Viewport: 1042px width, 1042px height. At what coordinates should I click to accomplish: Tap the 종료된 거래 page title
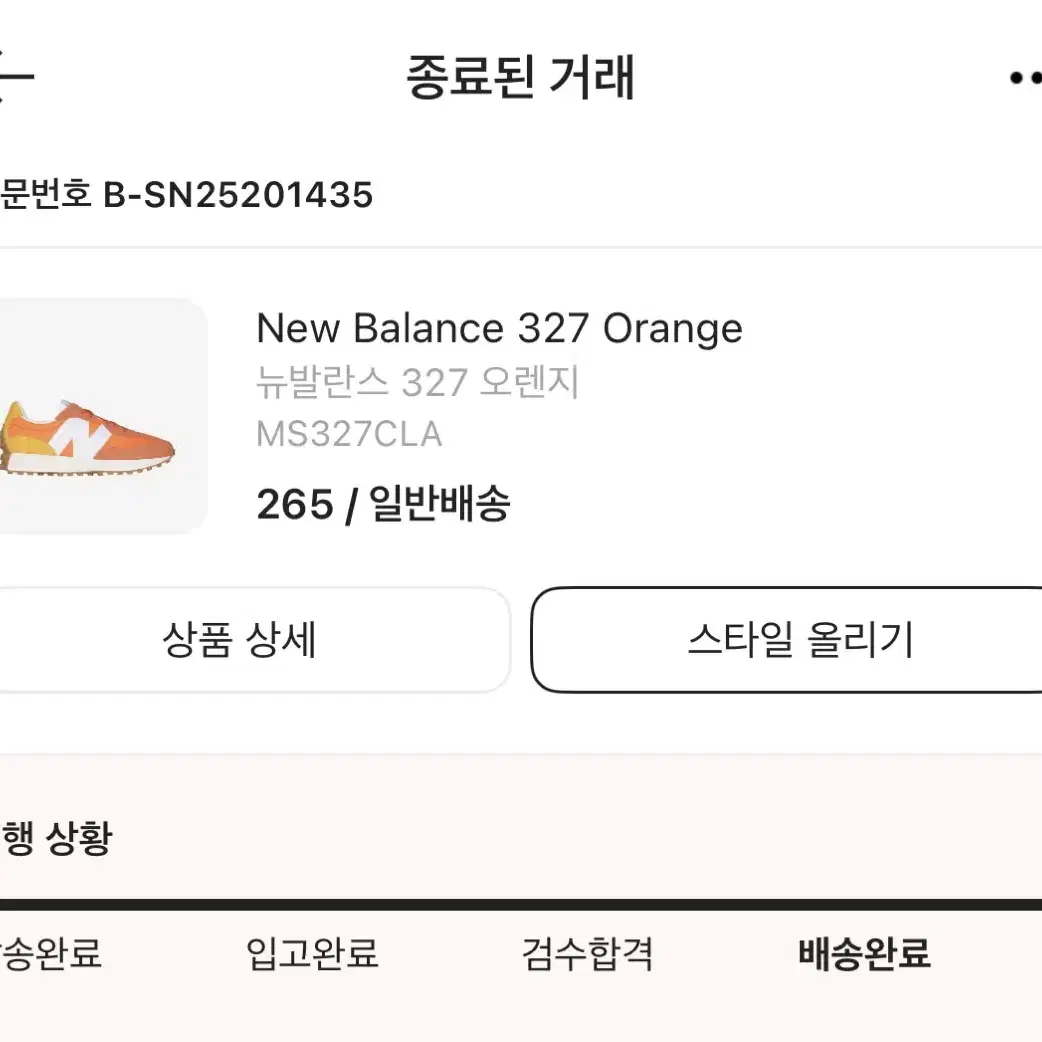(520, 78)
